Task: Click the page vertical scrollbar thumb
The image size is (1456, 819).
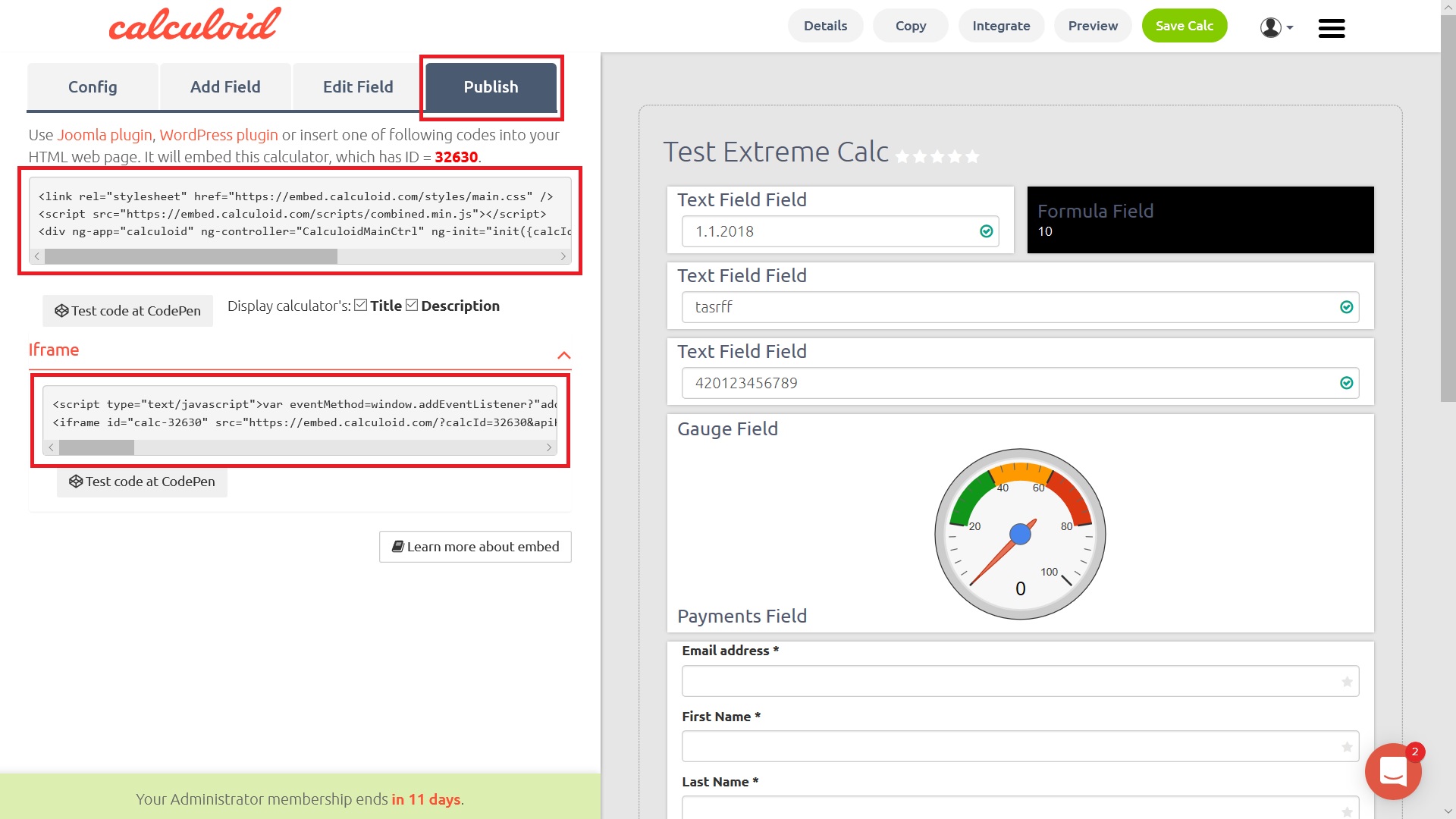Action: pos(1448,209)
